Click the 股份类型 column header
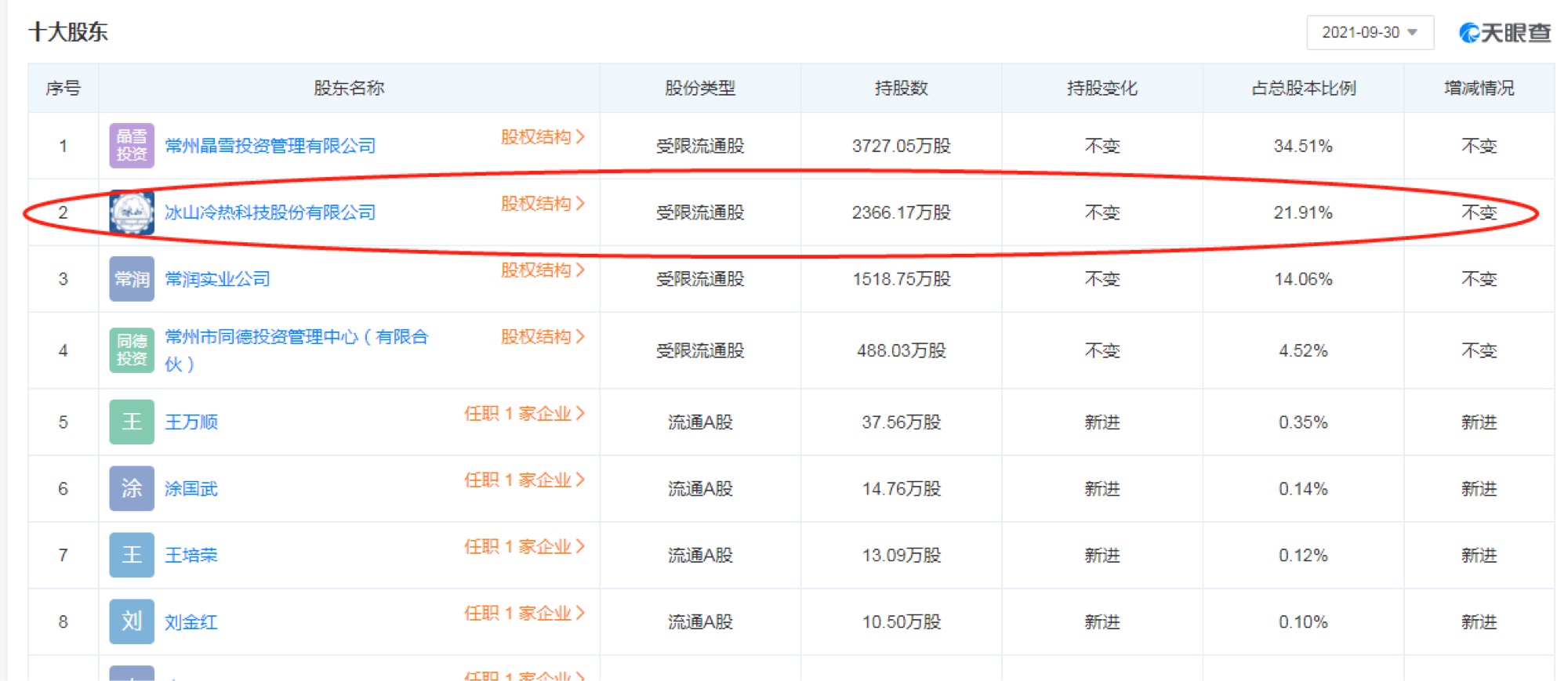1568x681 pixels. click(700, 89)
